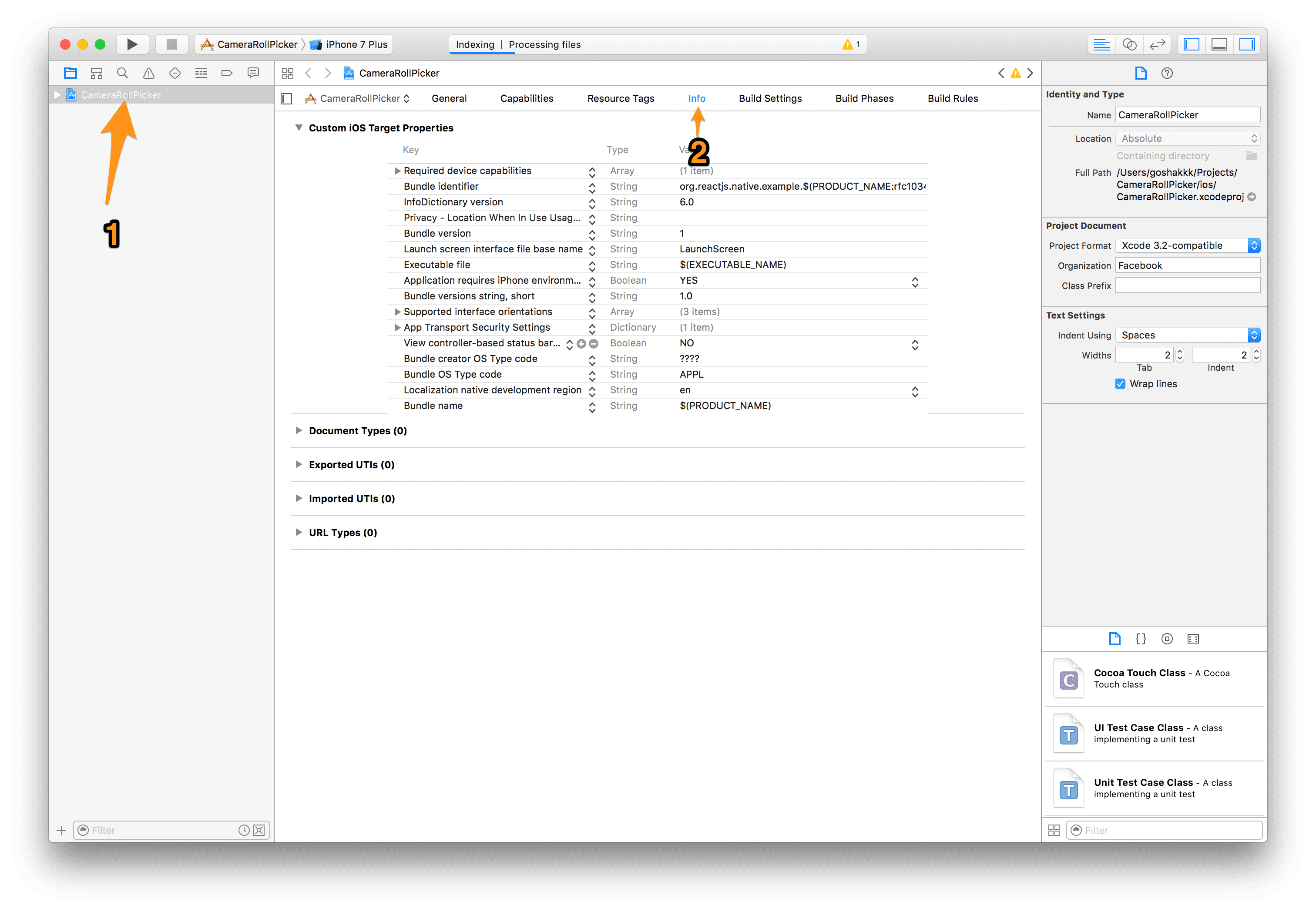Switch to the Build Rules tab

[953, 99]
